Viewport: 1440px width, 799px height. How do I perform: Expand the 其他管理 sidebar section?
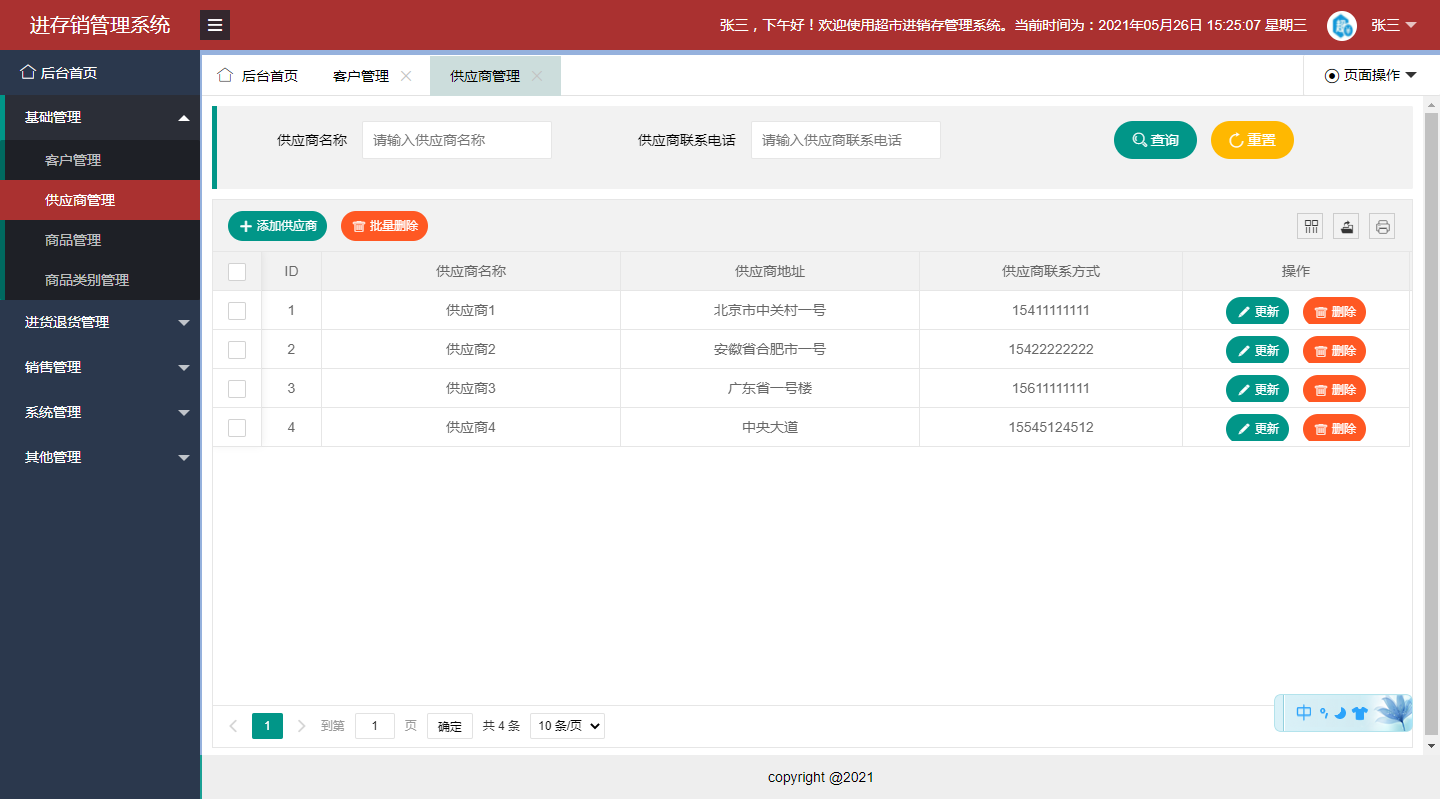(x=100, y=457)
